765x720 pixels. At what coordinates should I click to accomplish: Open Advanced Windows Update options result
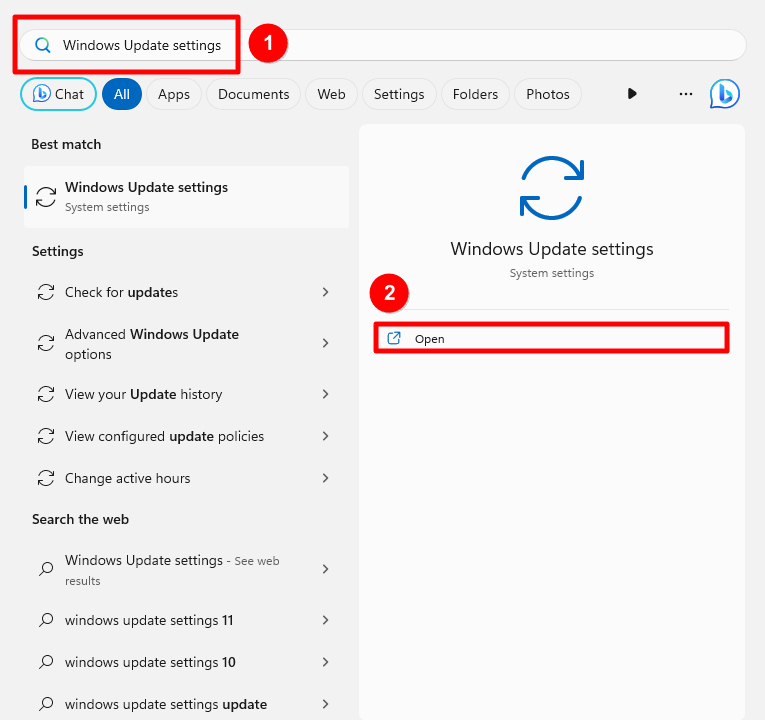point(186,343)
